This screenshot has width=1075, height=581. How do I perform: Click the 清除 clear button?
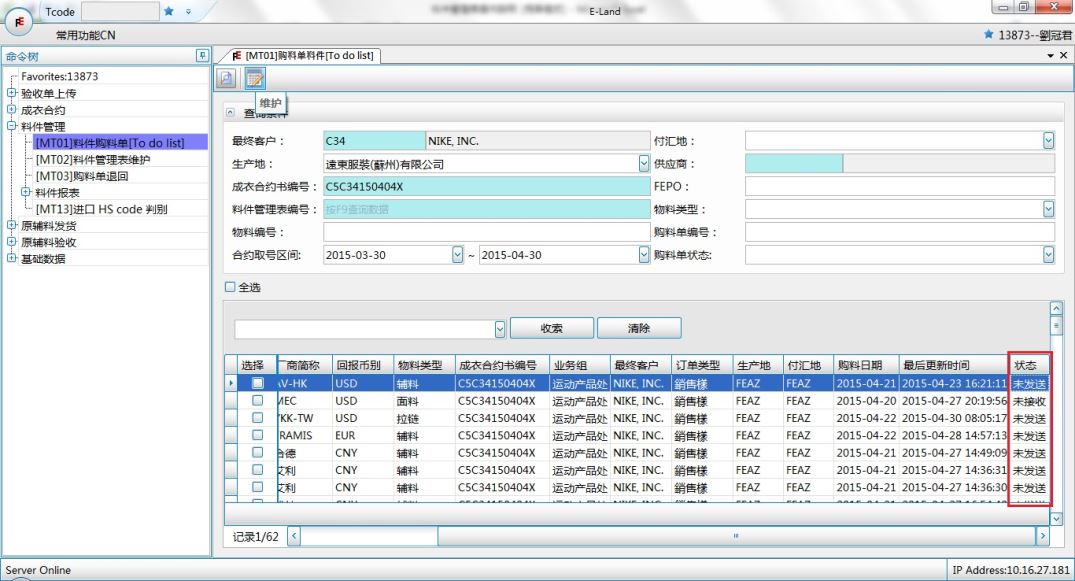[x=639, y=328]
